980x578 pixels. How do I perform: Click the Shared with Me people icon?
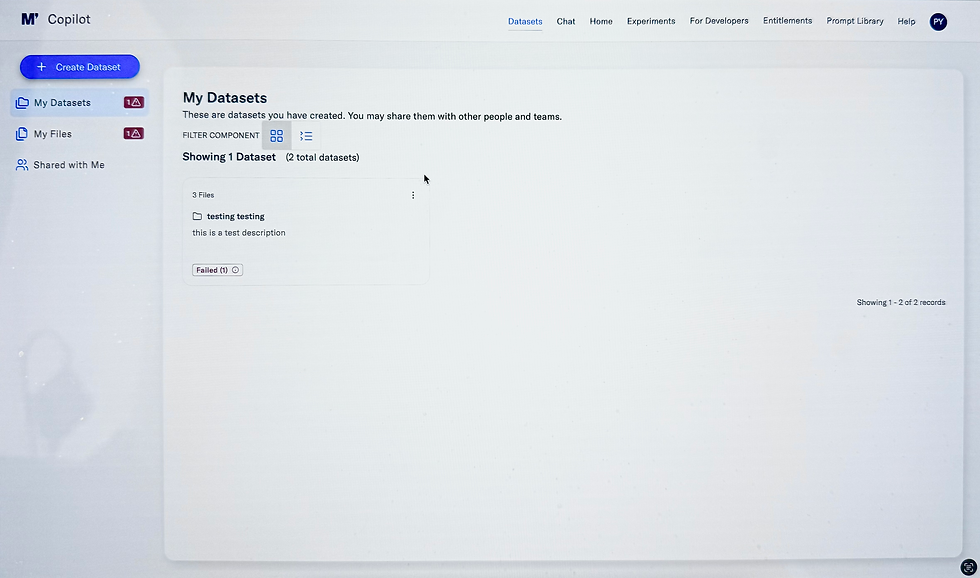tap(22, 165)
